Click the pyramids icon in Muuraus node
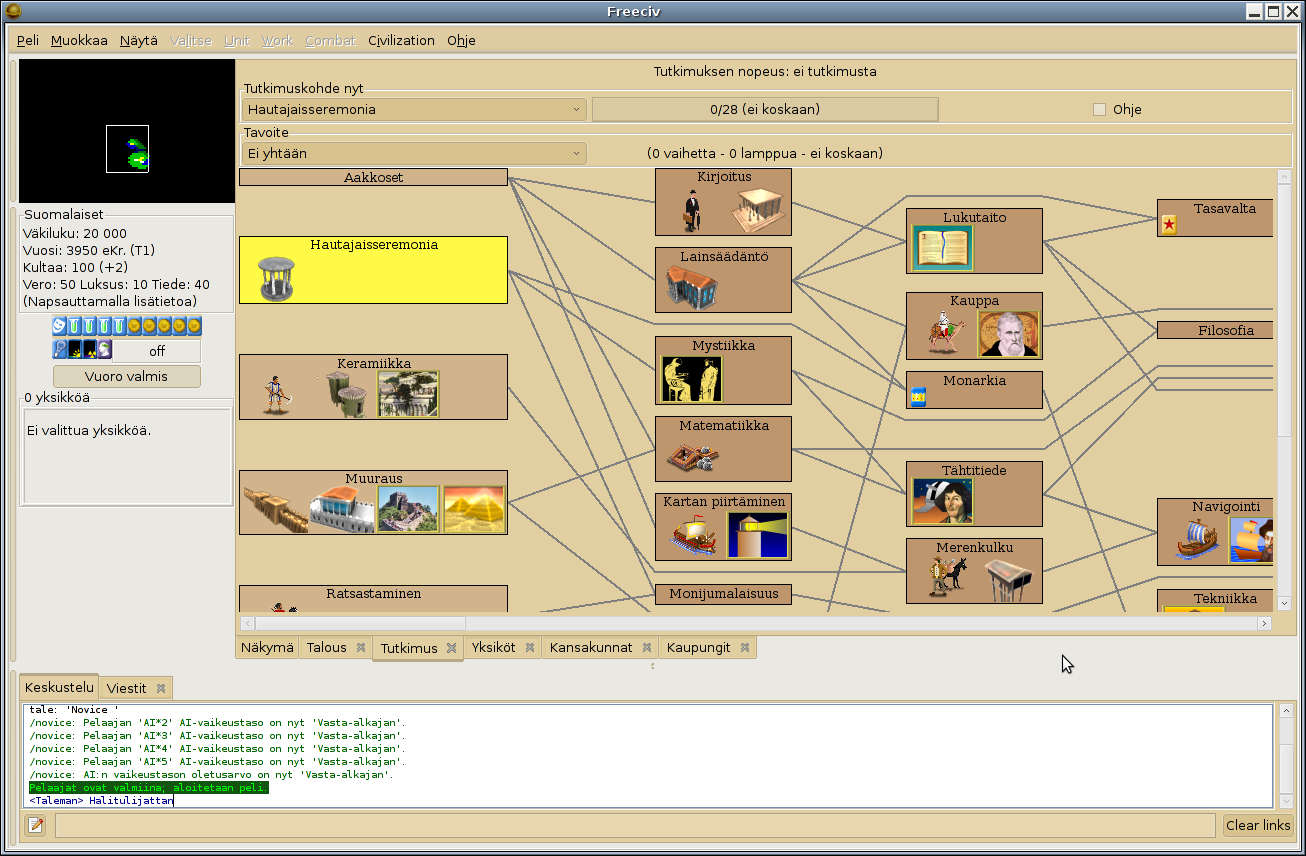The width and height of the screenshot is (1306, 856). pyautogui.click(x=474, y=509)
